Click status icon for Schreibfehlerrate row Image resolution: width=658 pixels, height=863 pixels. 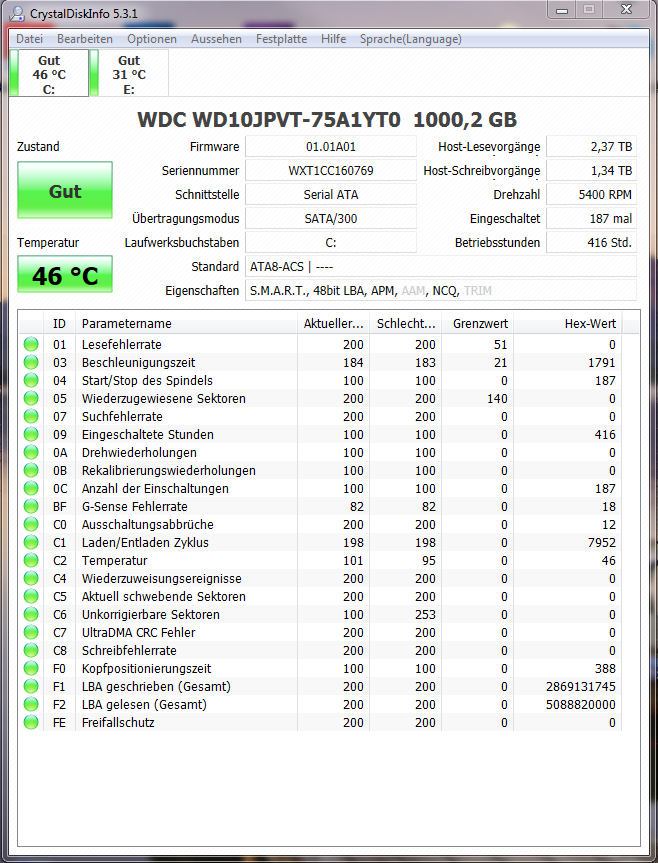[31, 651]
